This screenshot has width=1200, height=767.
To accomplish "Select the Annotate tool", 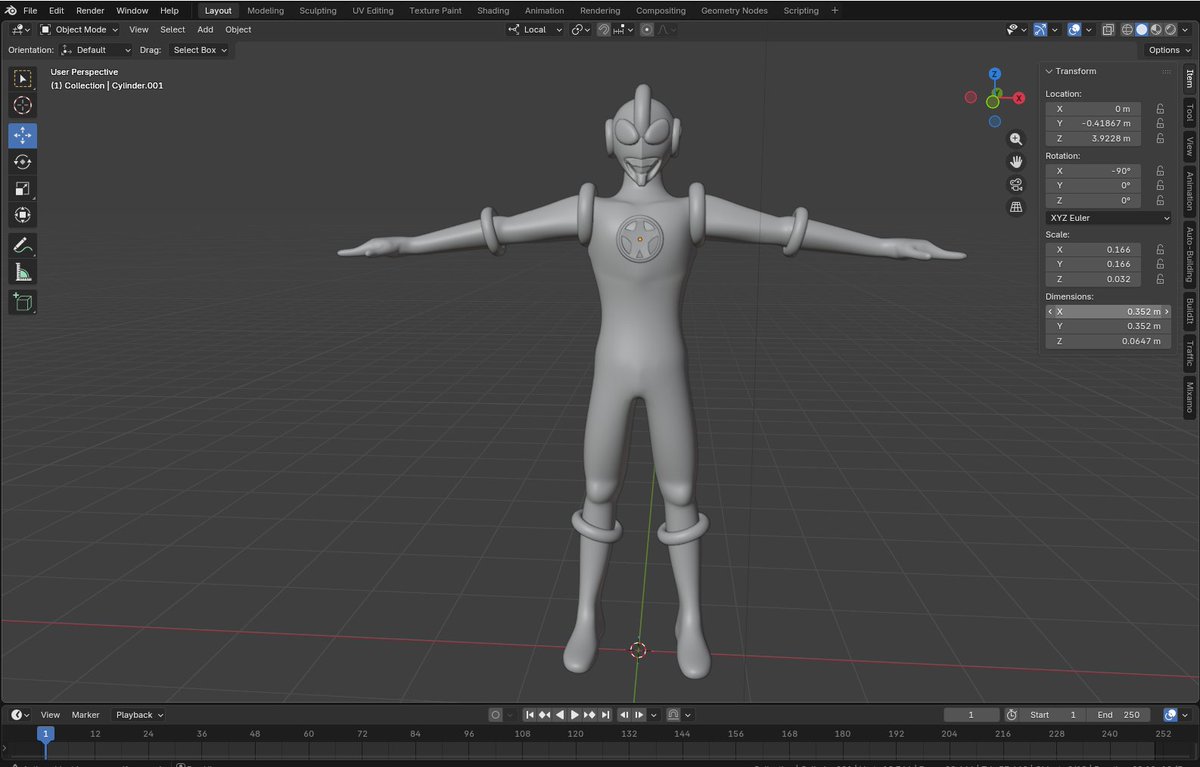I will coord(23,245).
